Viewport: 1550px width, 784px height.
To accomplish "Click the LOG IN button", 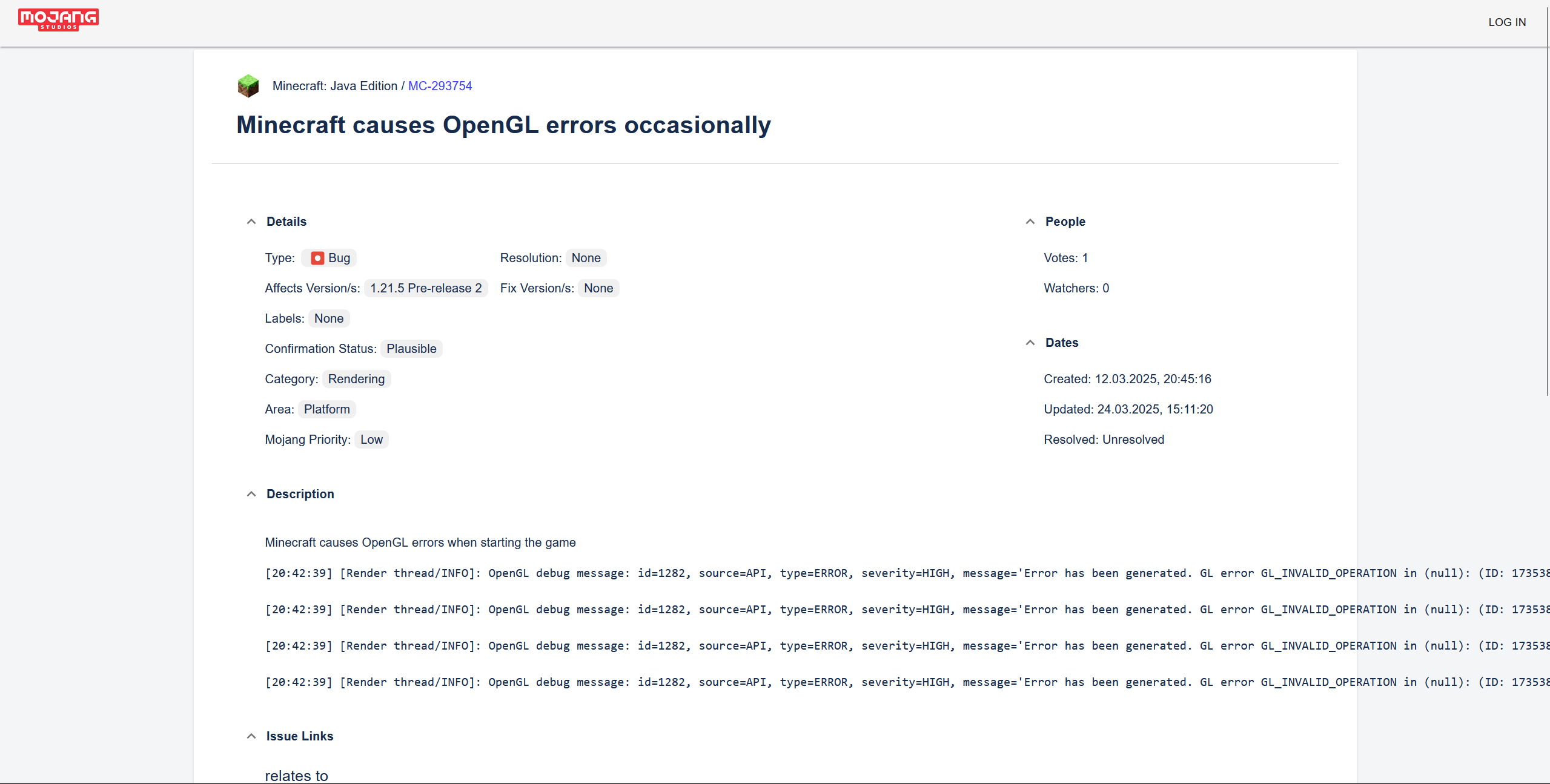I will pyautogui.click(x=1506, y=22).
